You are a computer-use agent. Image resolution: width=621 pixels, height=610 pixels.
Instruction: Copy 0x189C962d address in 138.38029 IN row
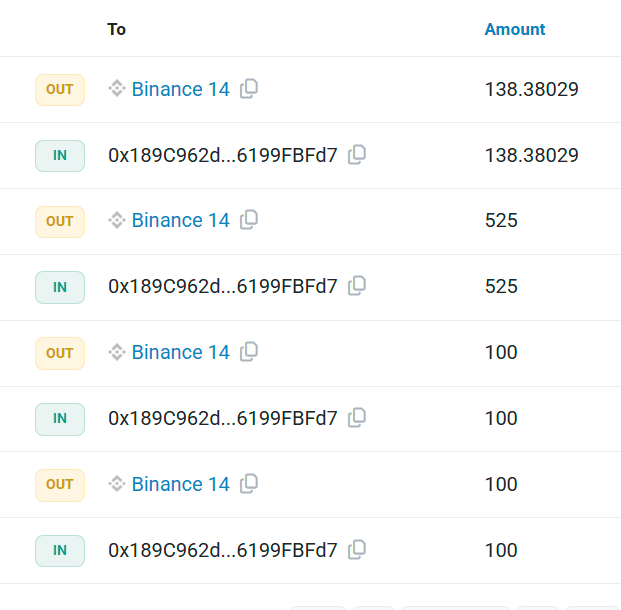[356, 155]
